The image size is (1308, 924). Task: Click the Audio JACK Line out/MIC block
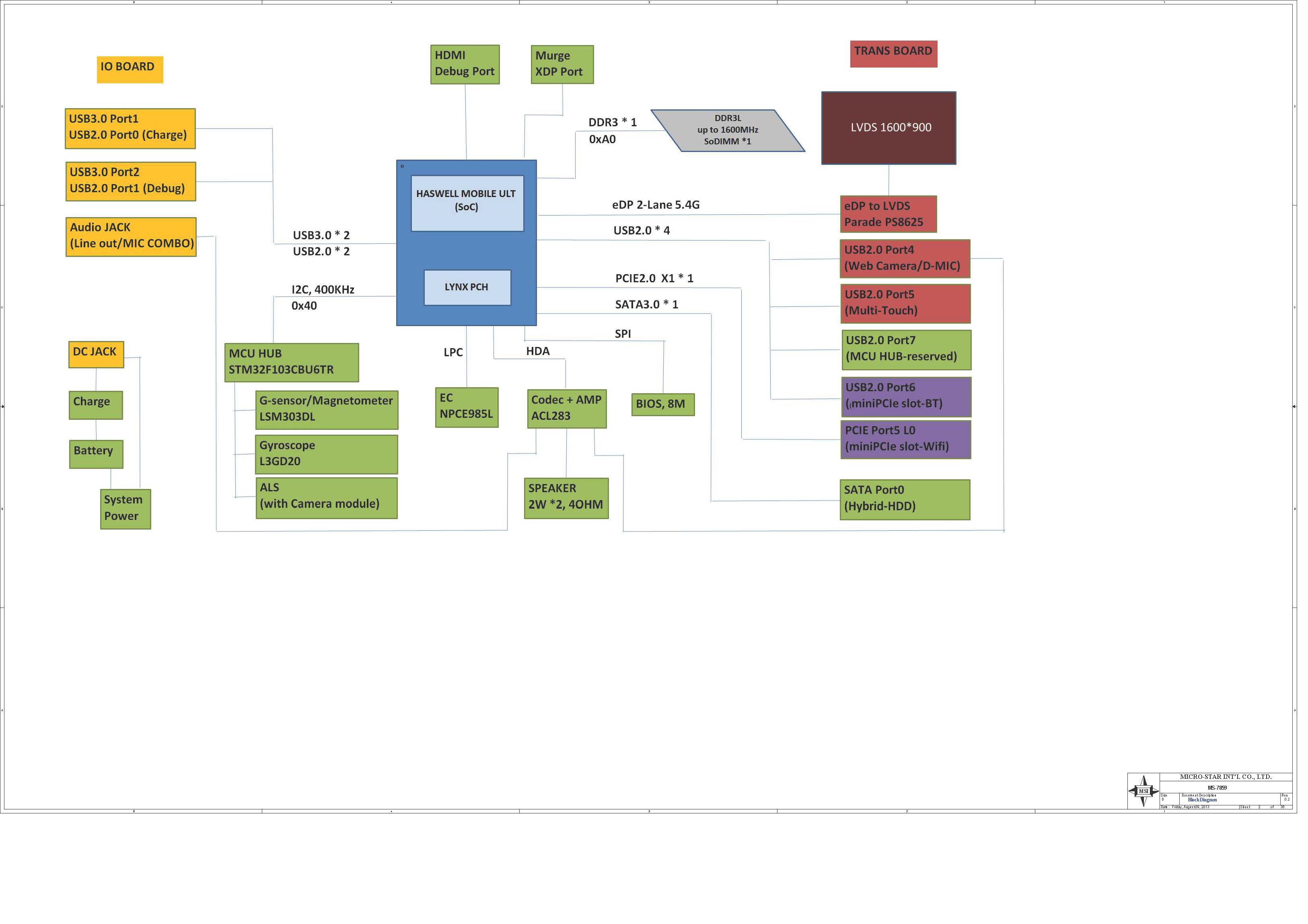pos(131,236)
